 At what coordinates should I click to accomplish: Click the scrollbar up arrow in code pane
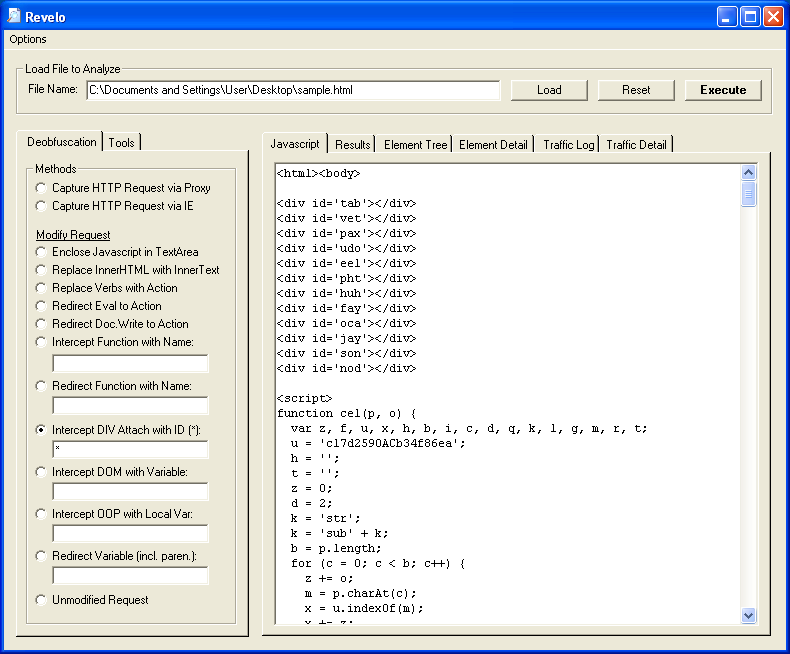pyautogui.click(x=749, y=172)
